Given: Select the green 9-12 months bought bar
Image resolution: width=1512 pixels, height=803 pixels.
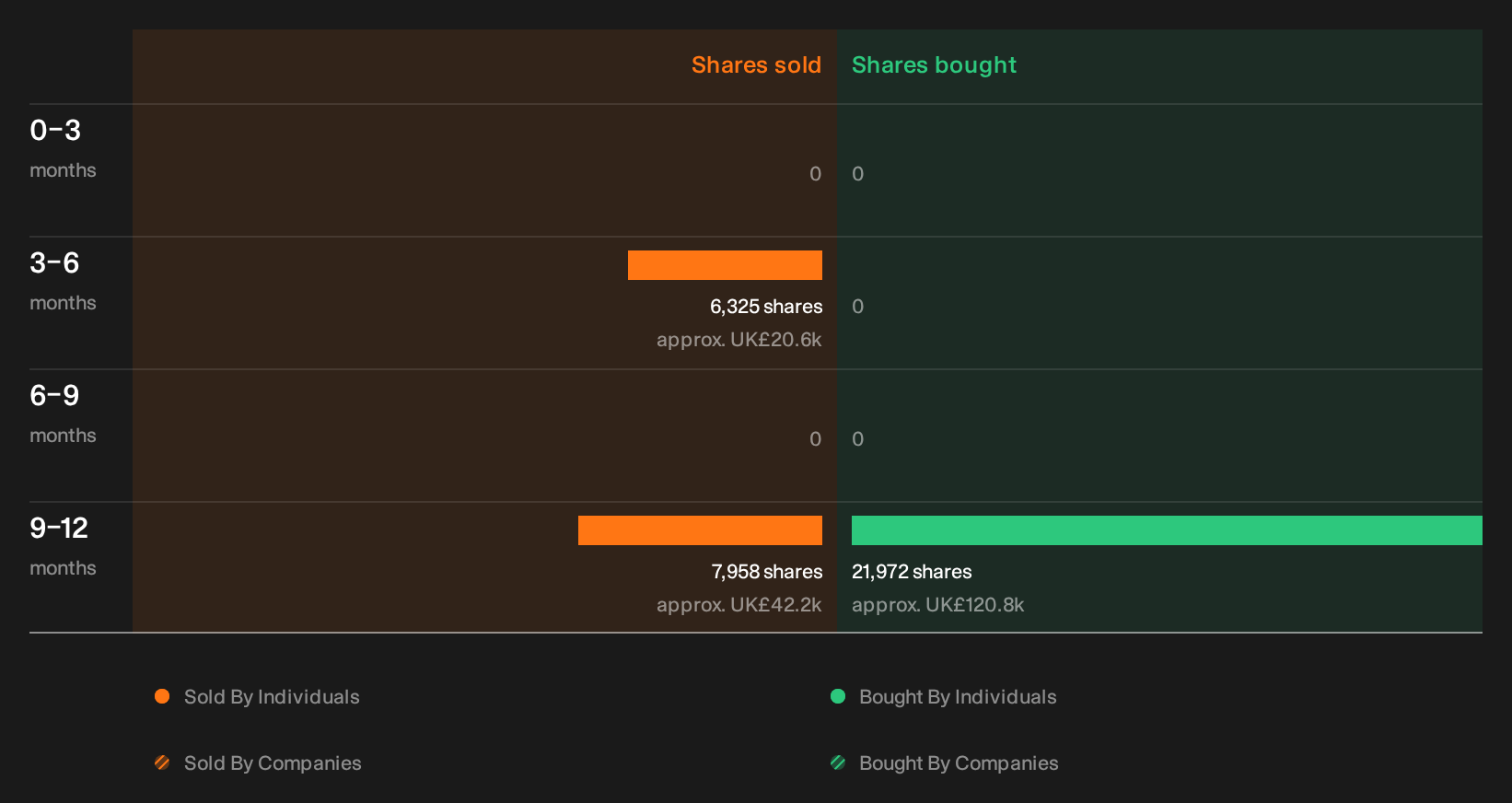Looking at the screenshot, I should pyautogui.click(x=1167, y=530).
